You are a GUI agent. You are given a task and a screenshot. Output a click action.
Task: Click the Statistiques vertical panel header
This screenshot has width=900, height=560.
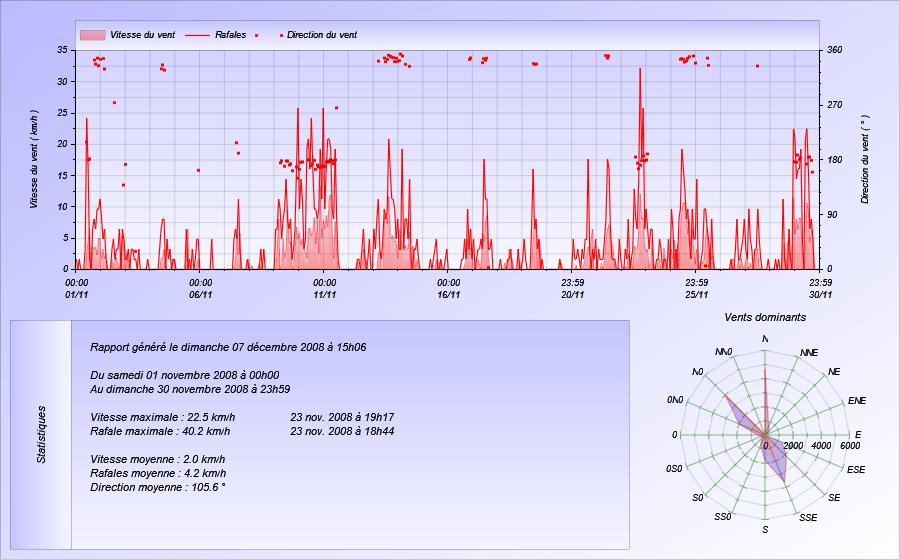[x=41, y=435]
